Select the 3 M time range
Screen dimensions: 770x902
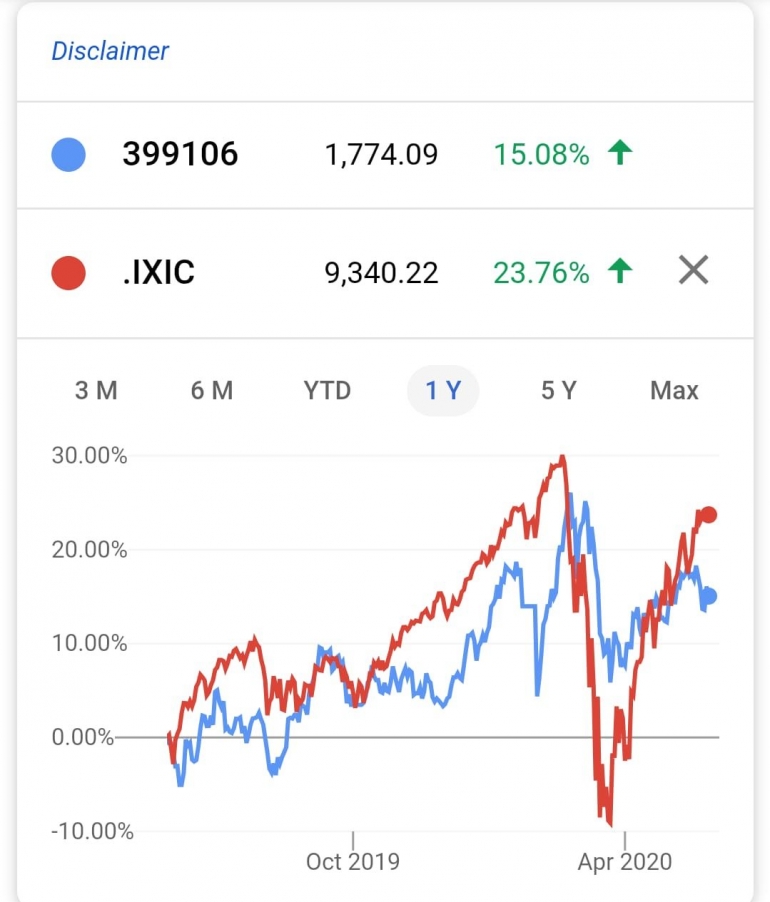click(96, 390)
